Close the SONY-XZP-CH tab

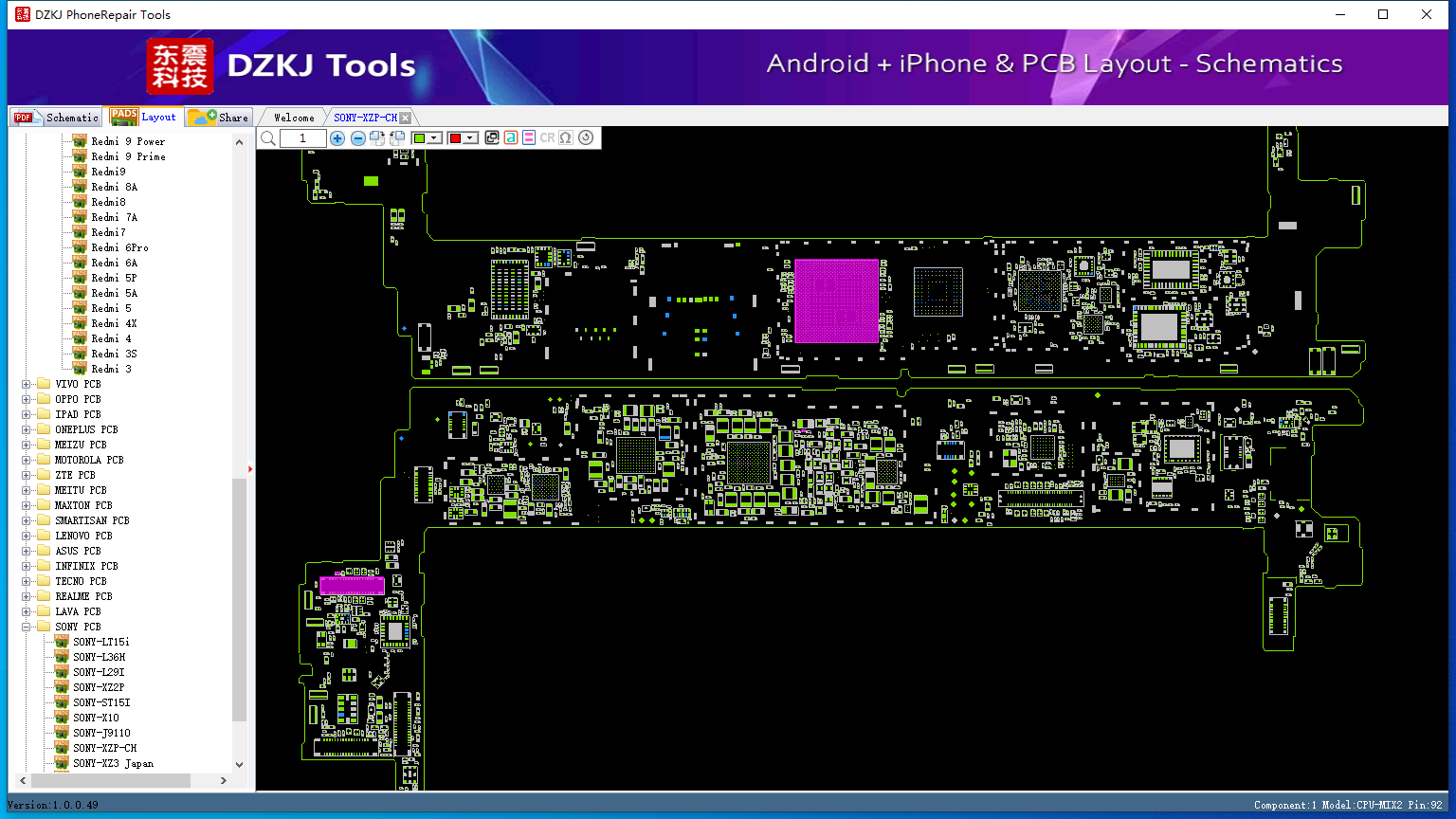pyautogui.click(x=406, y=118)
